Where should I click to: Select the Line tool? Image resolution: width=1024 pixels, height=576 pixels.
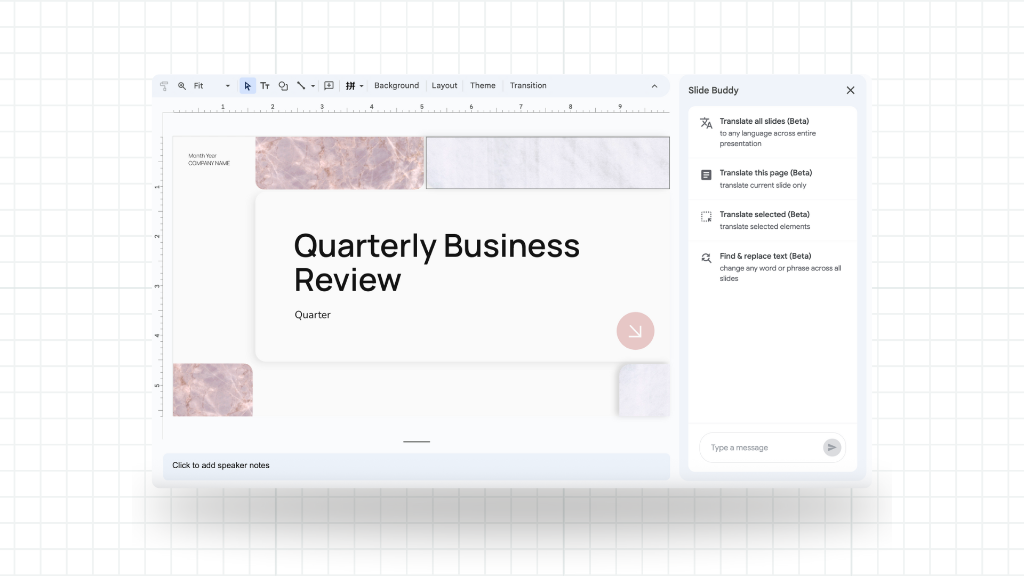coord(301,86)
